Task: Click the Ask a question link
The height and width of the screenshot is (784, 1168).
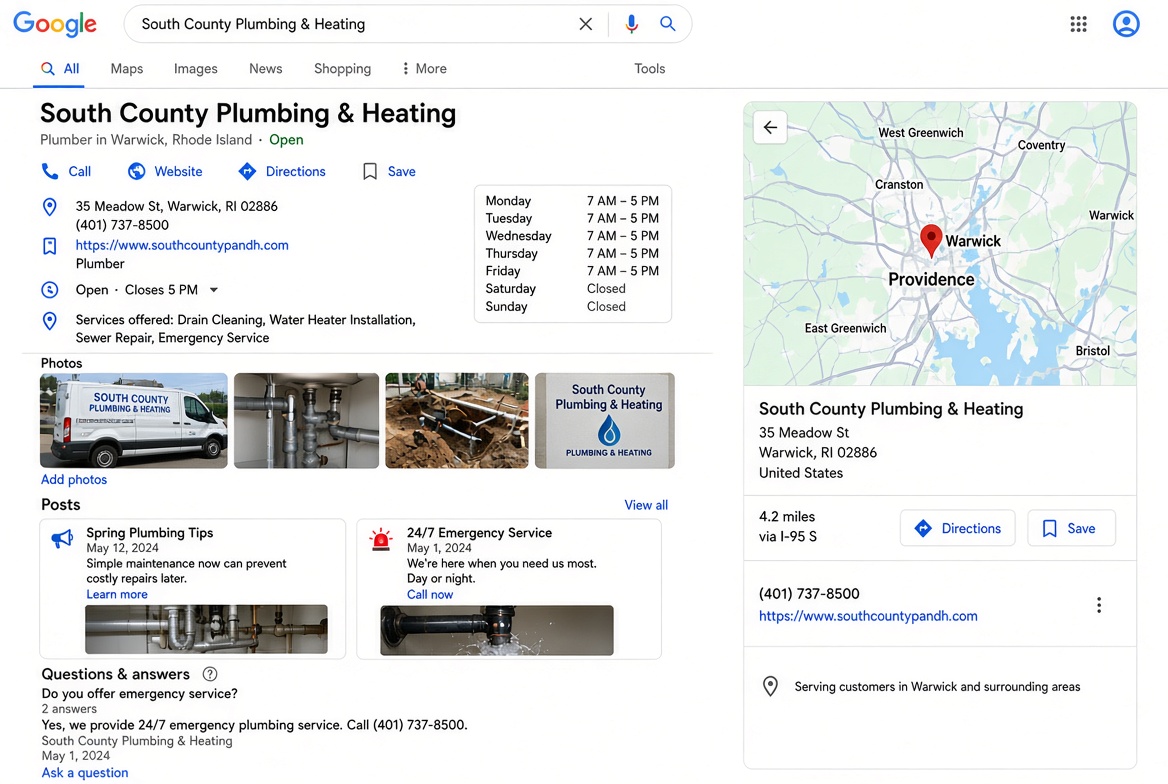Action: point(85,773)
